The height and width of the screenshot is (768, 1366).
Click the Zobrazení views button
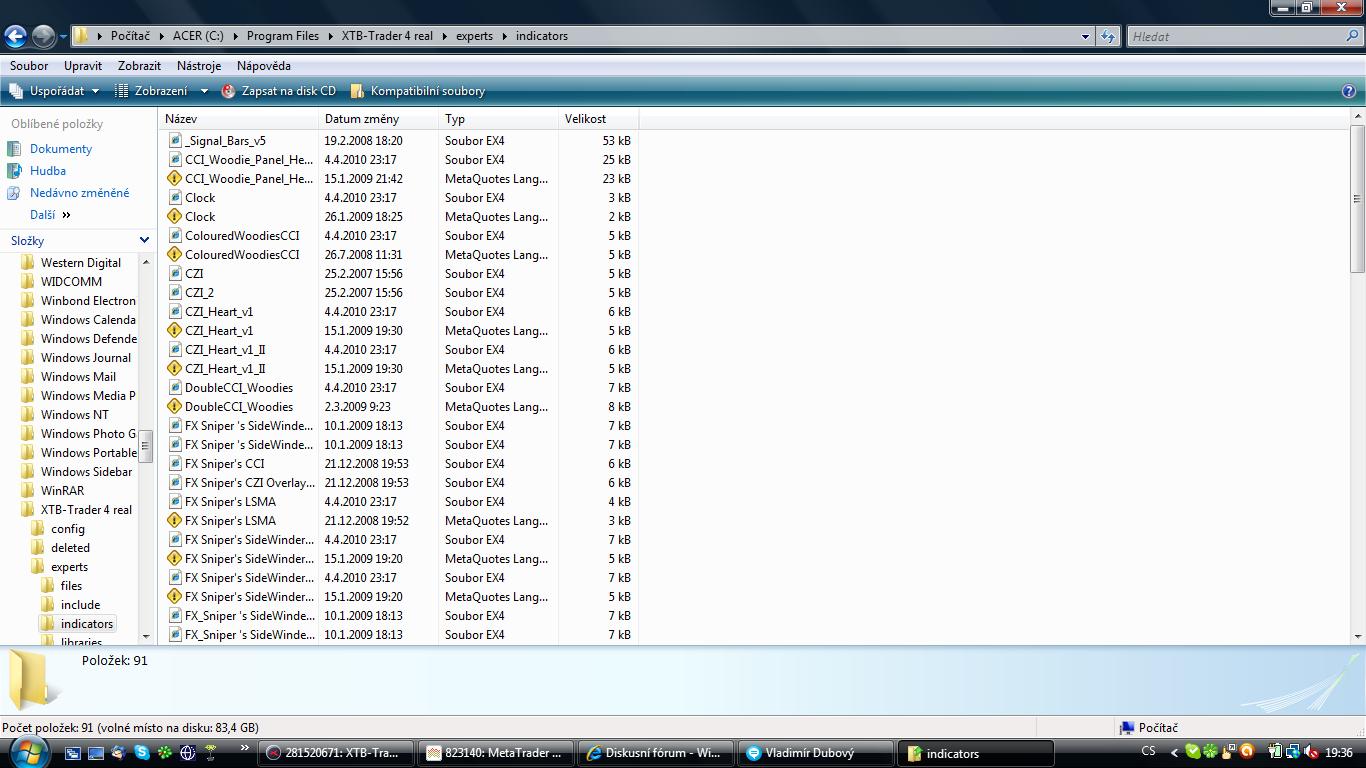[x=151, y=91]
